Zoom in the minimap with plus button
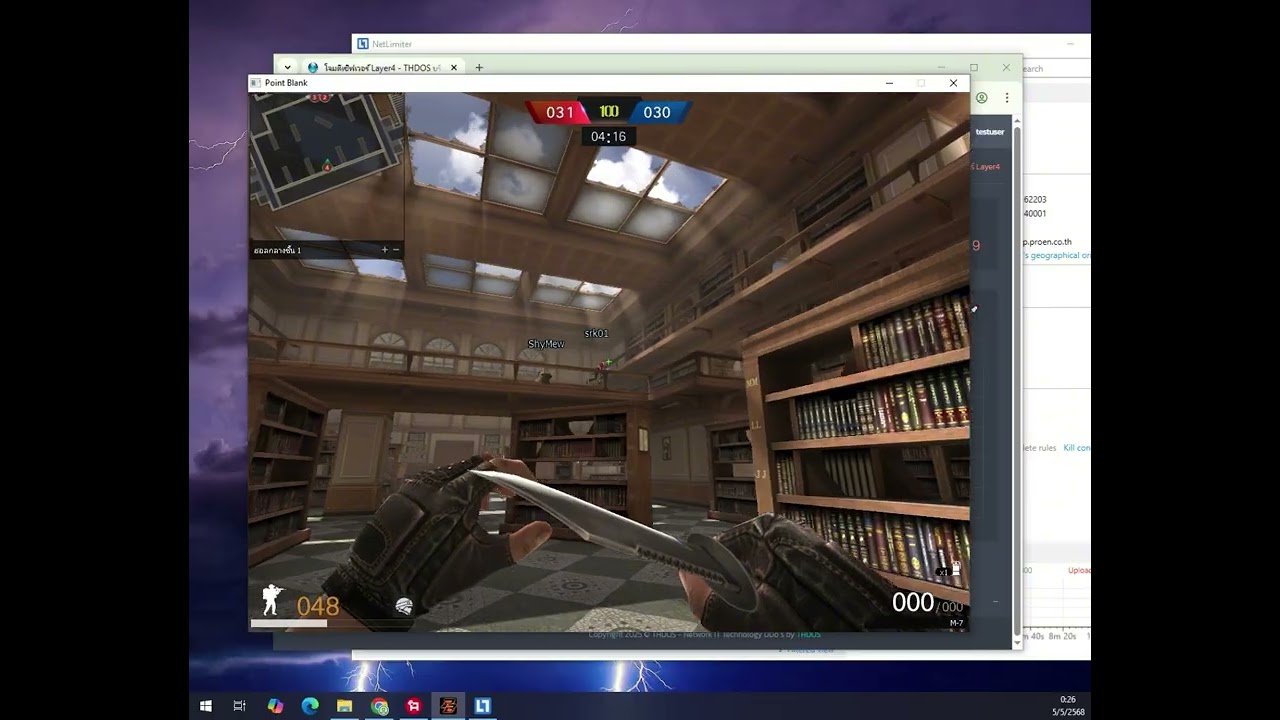Screen dimensions: 1280x720 tap(384, 250)
